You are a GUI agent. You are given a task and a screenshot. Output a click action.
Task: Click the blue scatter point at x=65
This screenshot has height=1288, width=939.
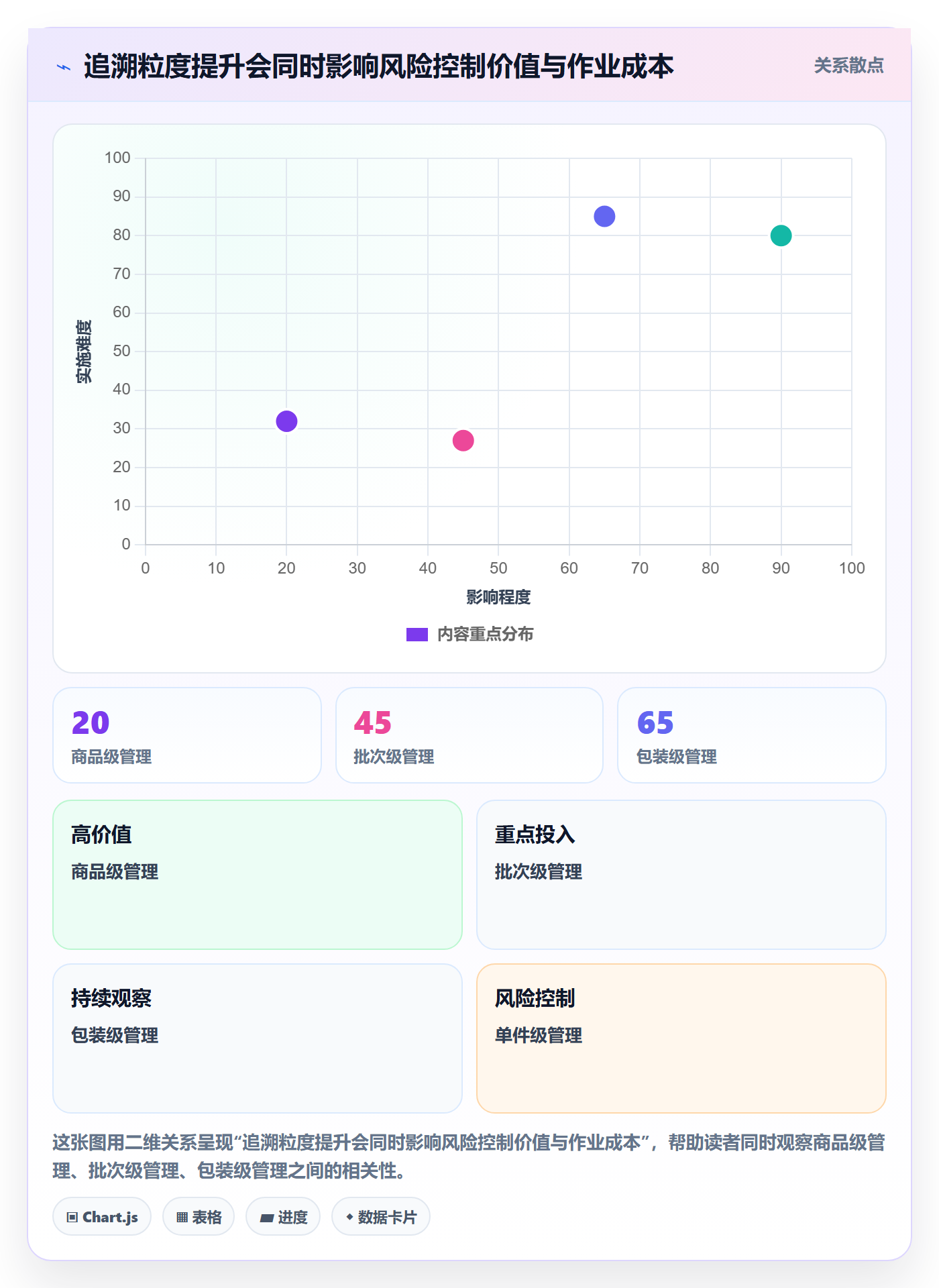[x=604, y=217]
